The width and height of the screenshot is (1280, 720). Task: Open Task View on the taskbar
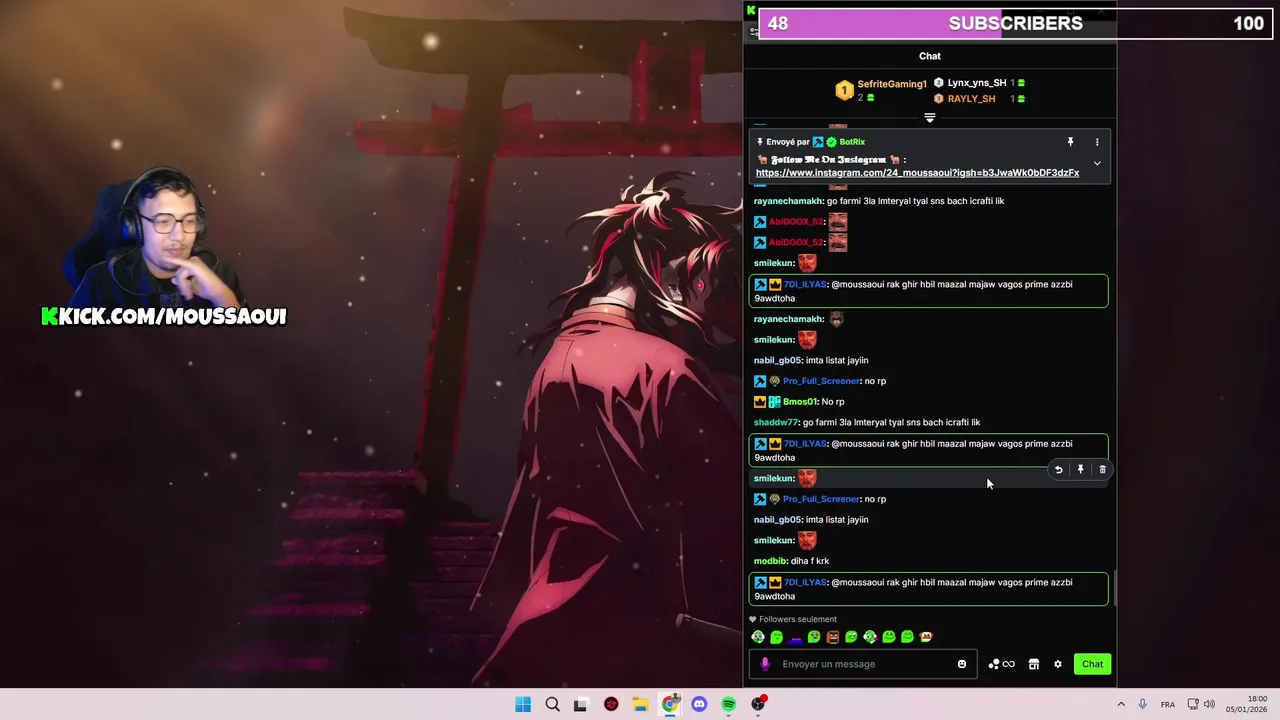coord(581,704)
